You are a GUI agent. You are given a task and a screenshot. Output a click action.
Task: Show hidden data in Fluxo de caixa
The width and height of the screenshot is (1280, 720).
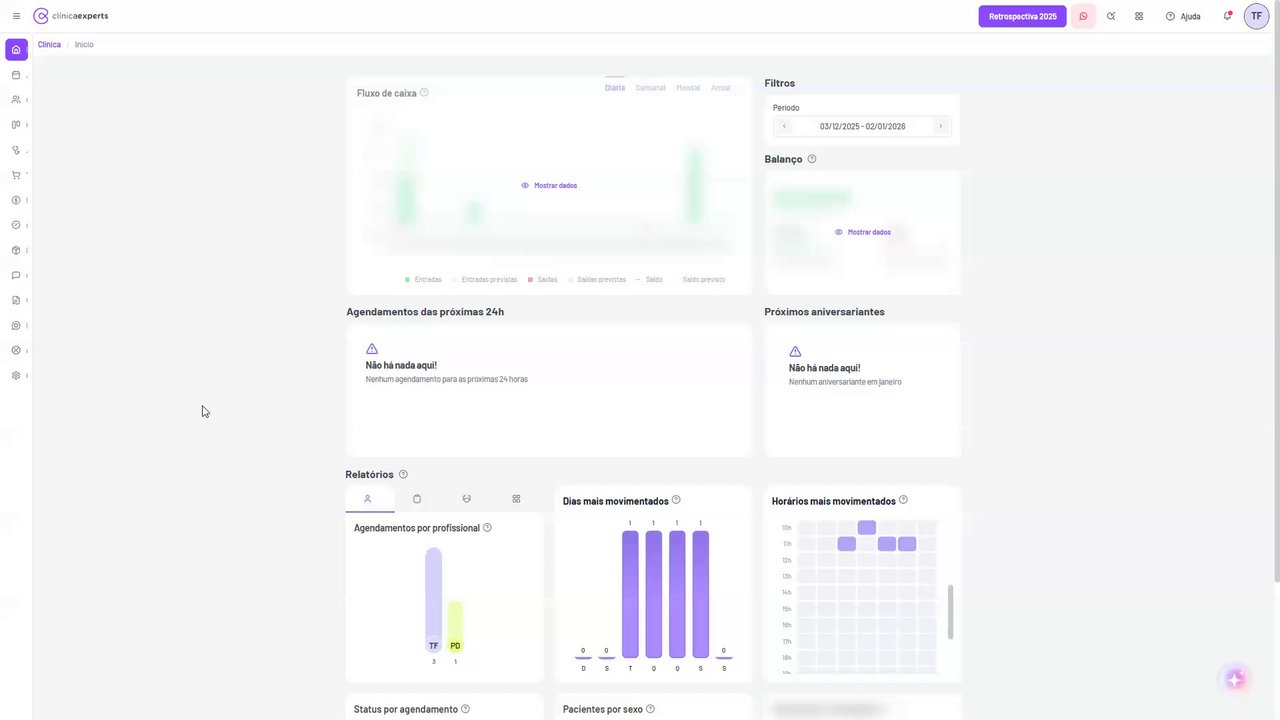pyautogui.click(x=549, y=185)
